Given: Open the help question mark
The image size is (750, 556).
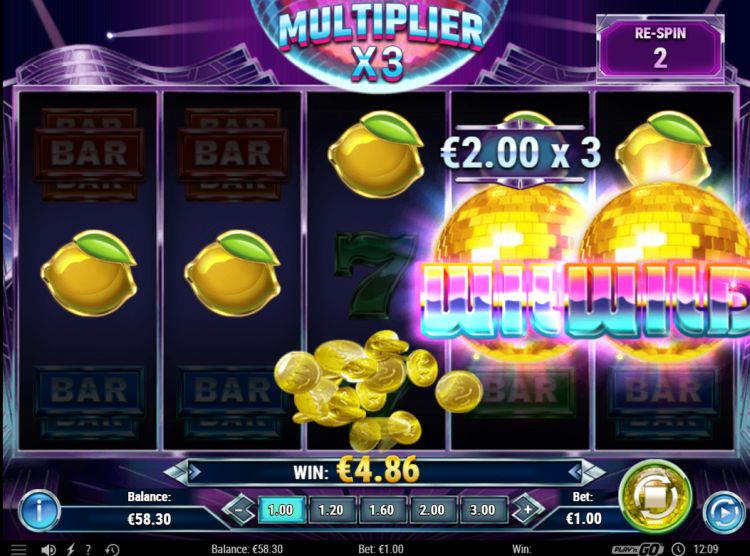Looking at the screenshot, I should click(x=88, y=549).
